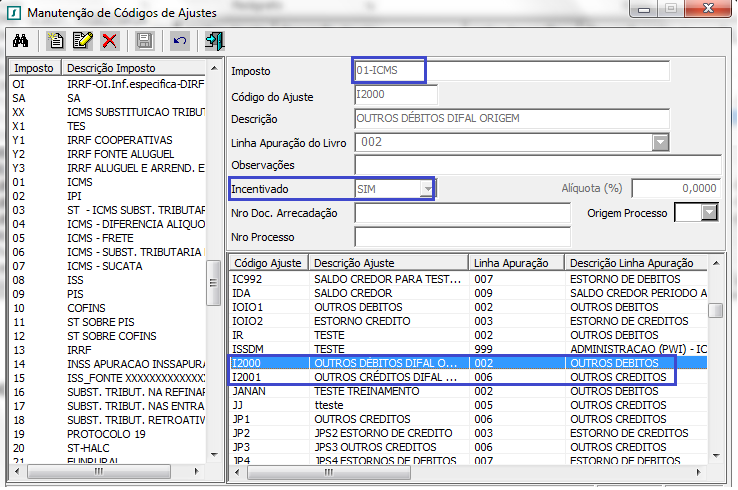Click the new record document icon

[57, 41]
